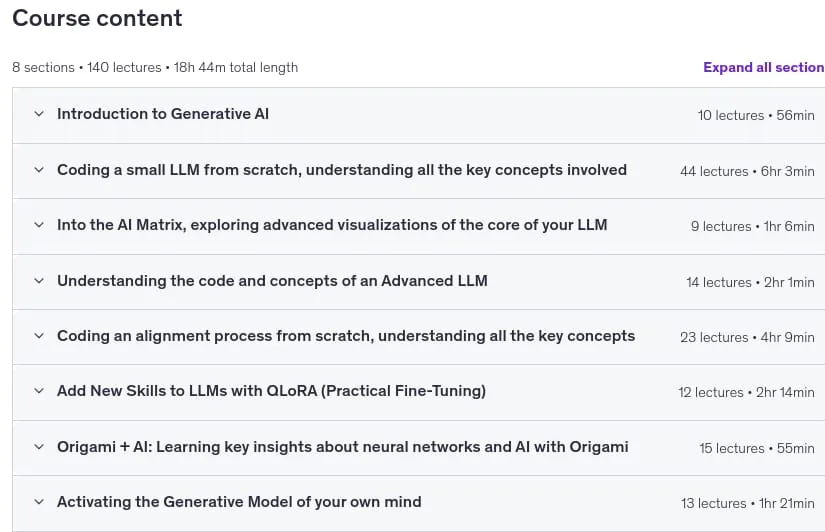Click the Course content heading

click(97, 18)
